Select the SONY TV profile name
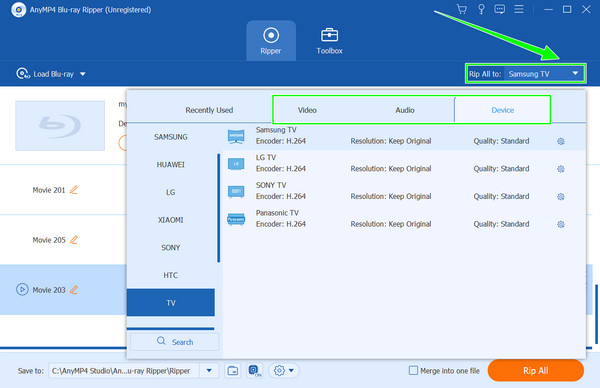The width and height of the screenshot is (600, 388). [271, 185]
